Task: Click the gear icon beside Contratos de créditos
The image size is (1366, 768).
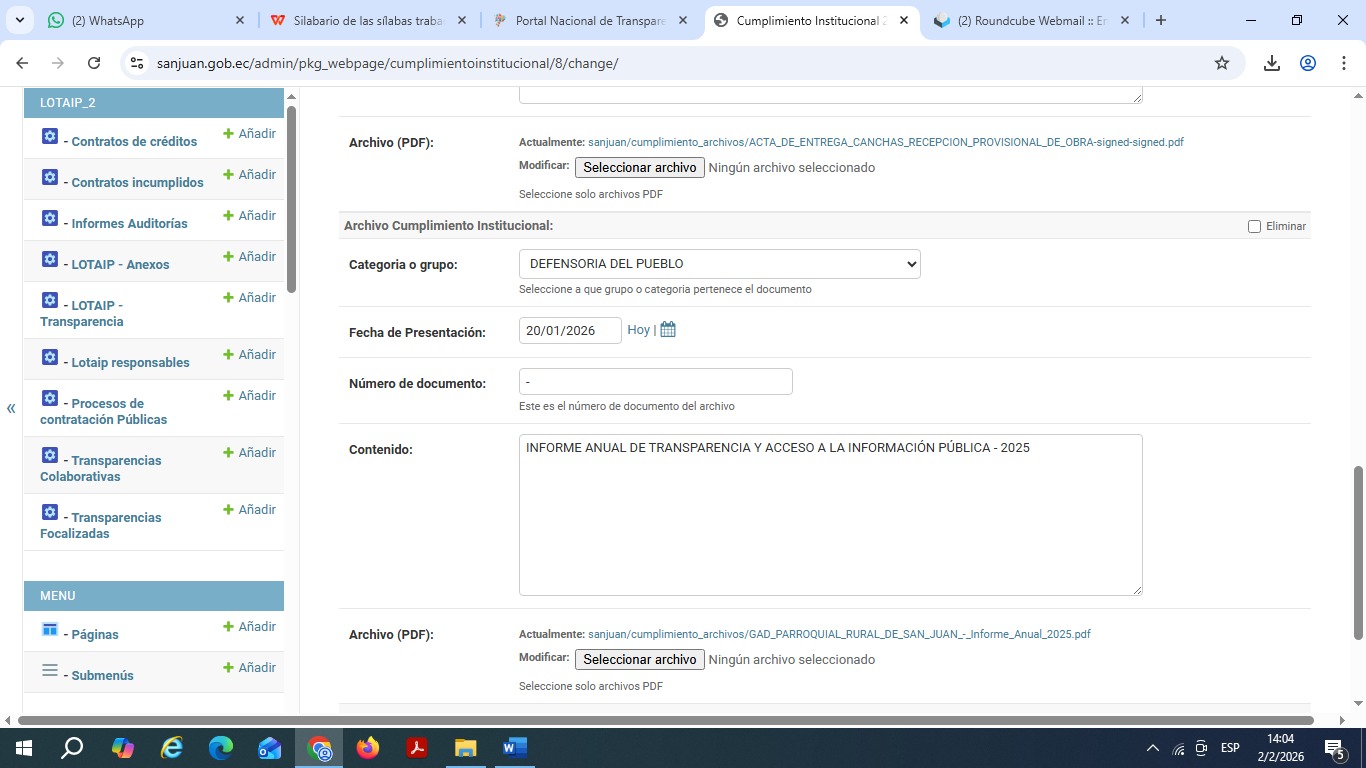Action: pos(50,137)
